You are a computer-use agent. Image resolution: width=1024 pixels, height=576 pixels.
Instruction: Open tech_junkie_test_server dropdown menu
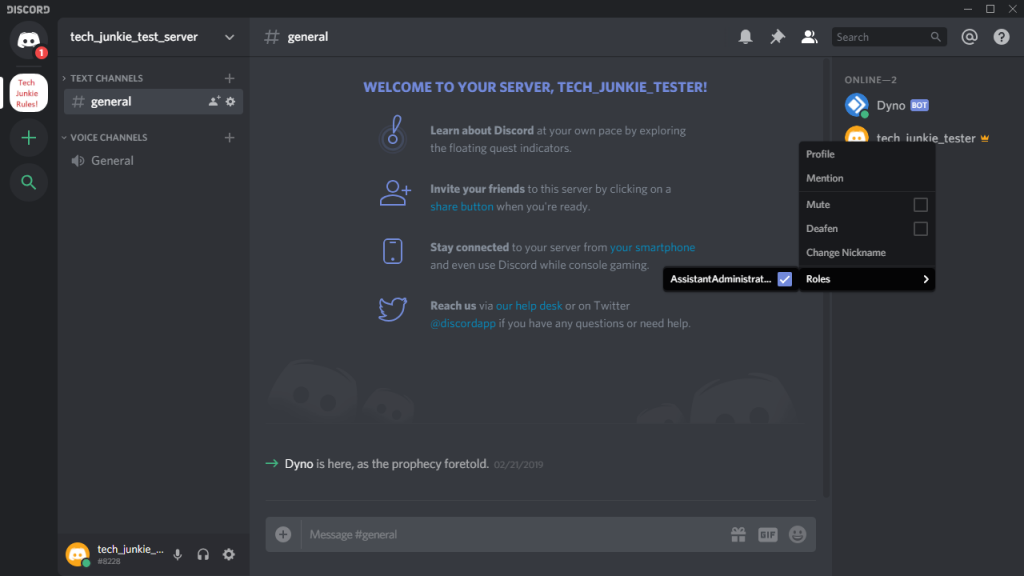click(x=229, y=37)
